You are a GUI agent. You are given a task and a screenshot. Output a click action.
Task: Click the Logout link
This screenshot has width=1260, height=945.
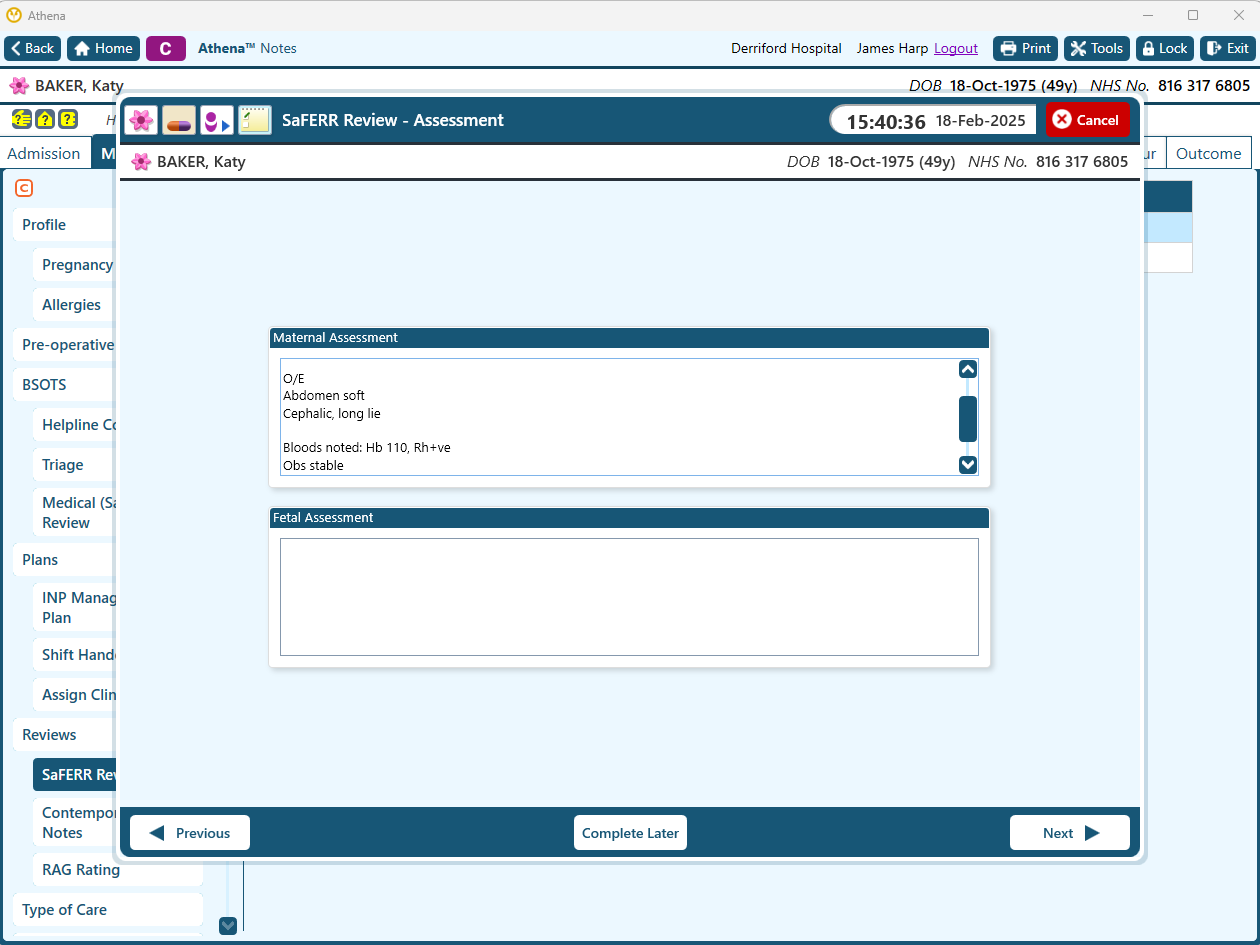[956, 48]
